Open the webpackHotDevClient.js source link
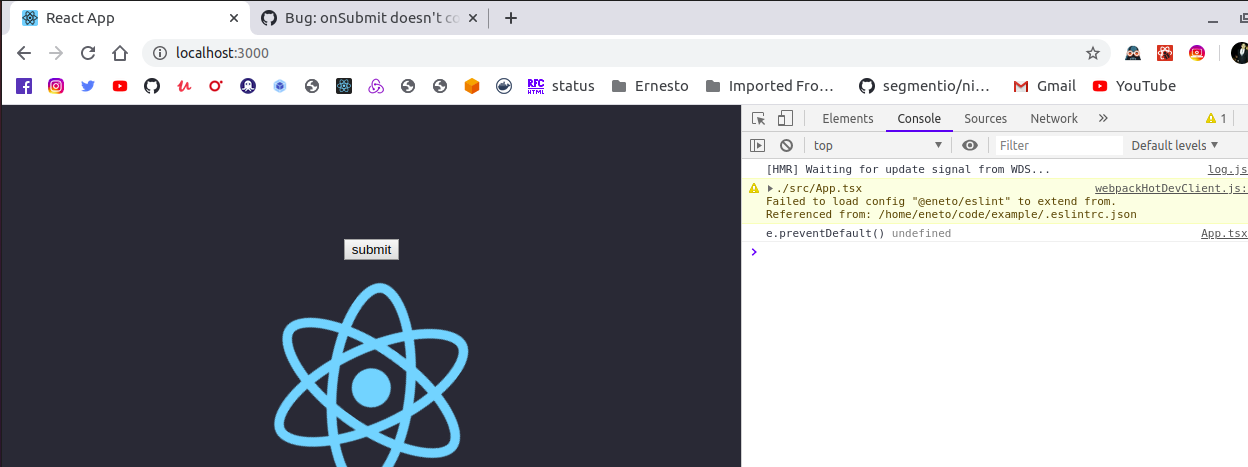Viewport: 1248px width, 467px height. tap(1171, 188)
